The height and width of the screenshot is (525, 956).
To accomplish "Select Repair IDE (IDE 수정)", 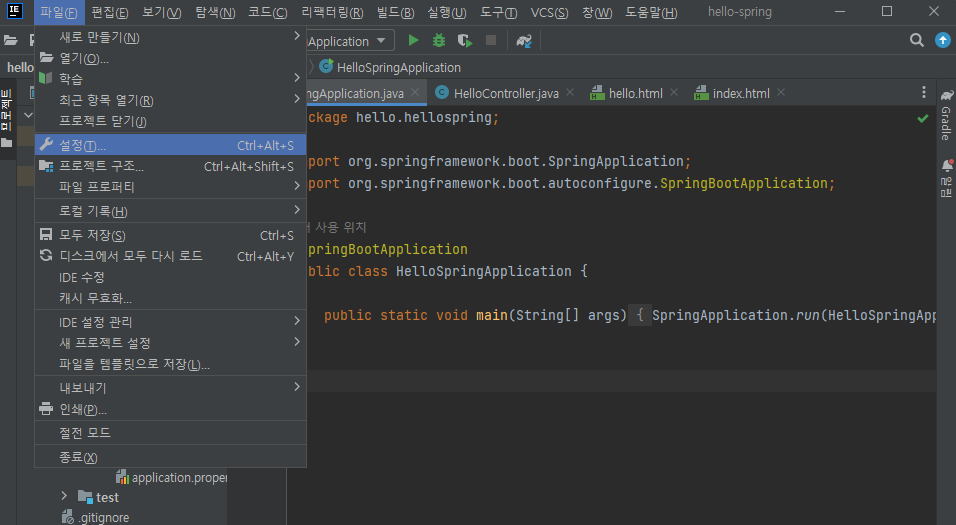I will pos(171,277).
